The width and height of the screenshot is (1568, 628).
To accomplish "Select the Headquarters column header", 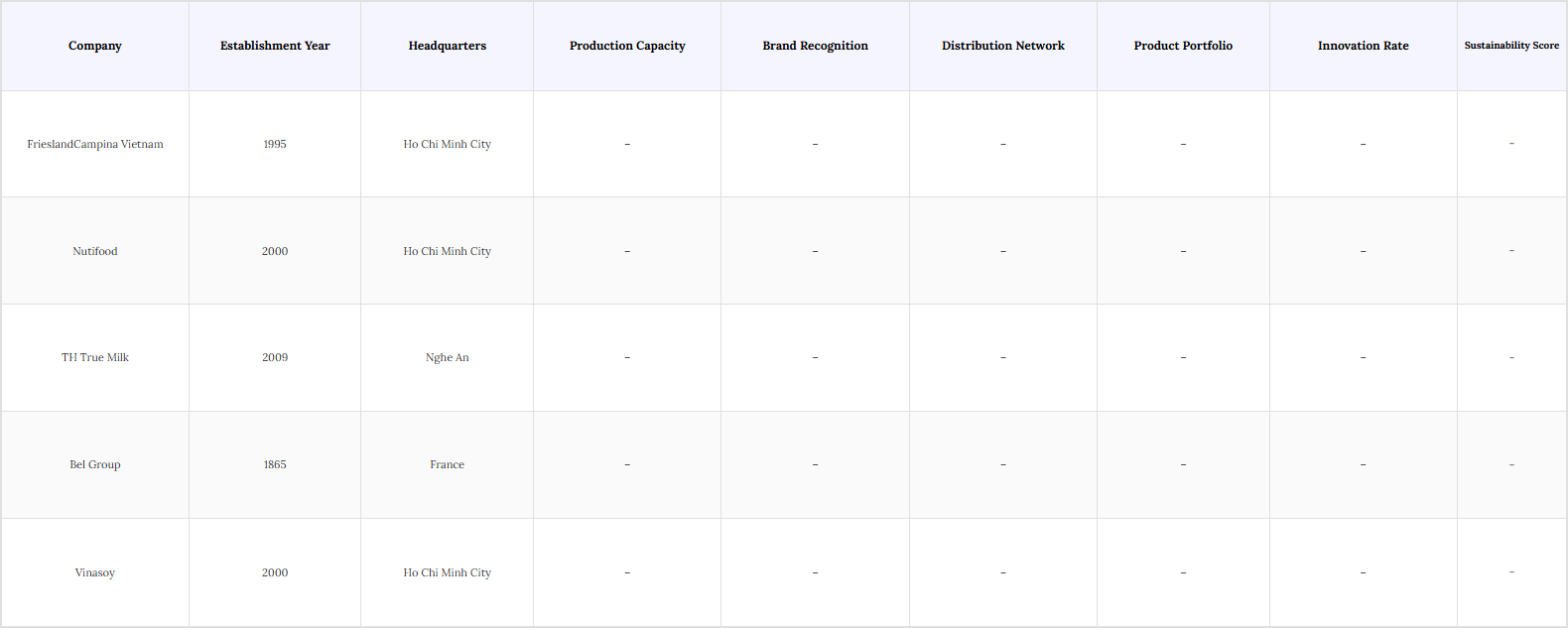I will click(447, 46).
